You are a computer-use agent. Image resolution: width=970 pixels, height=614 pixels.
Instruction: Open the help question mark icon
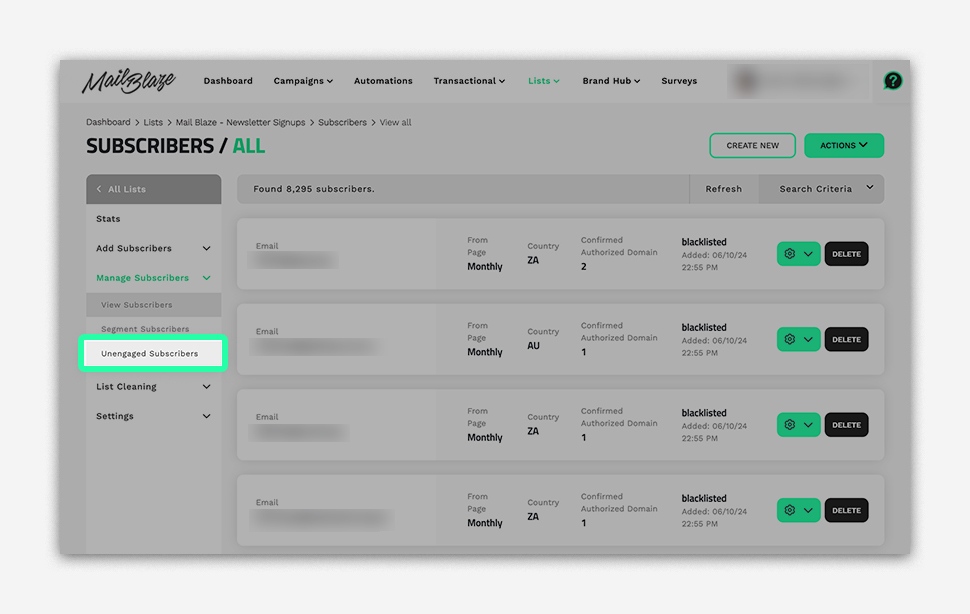(x=893, y=81)
